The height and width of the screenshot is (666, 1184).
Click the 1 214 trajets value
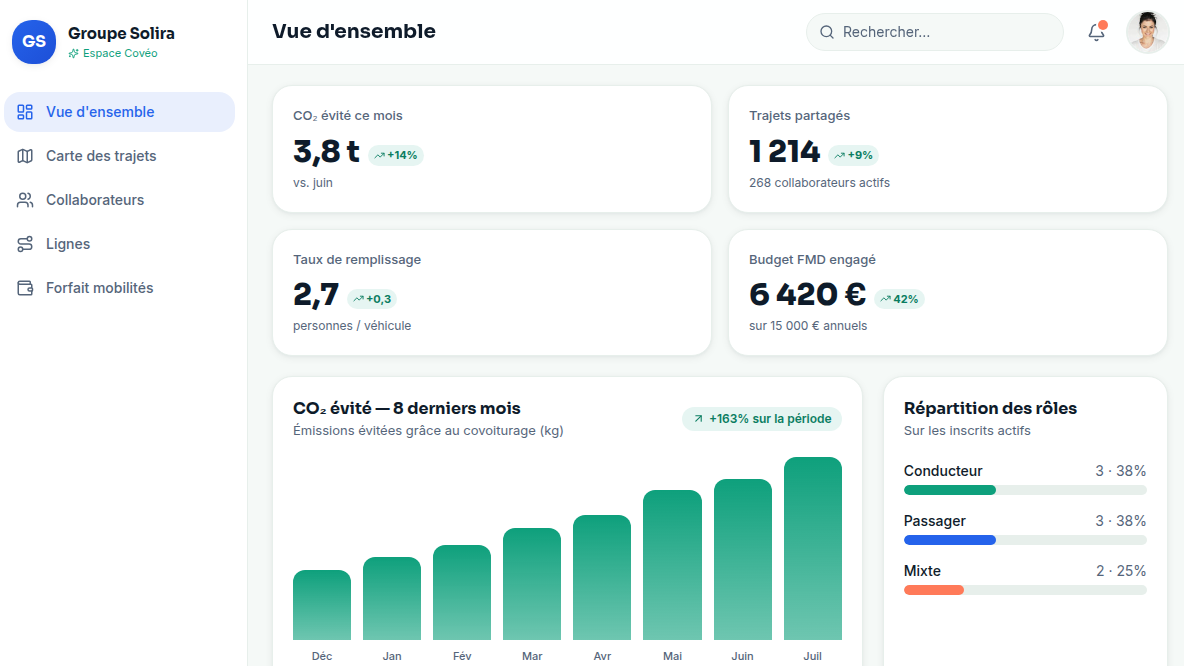point(785,152)
